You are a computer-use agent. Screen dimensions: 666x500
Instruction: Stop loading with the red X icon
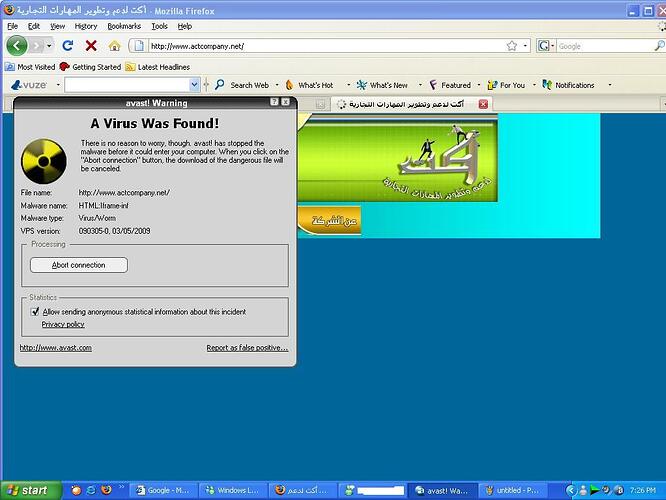(x=91, y=46)
